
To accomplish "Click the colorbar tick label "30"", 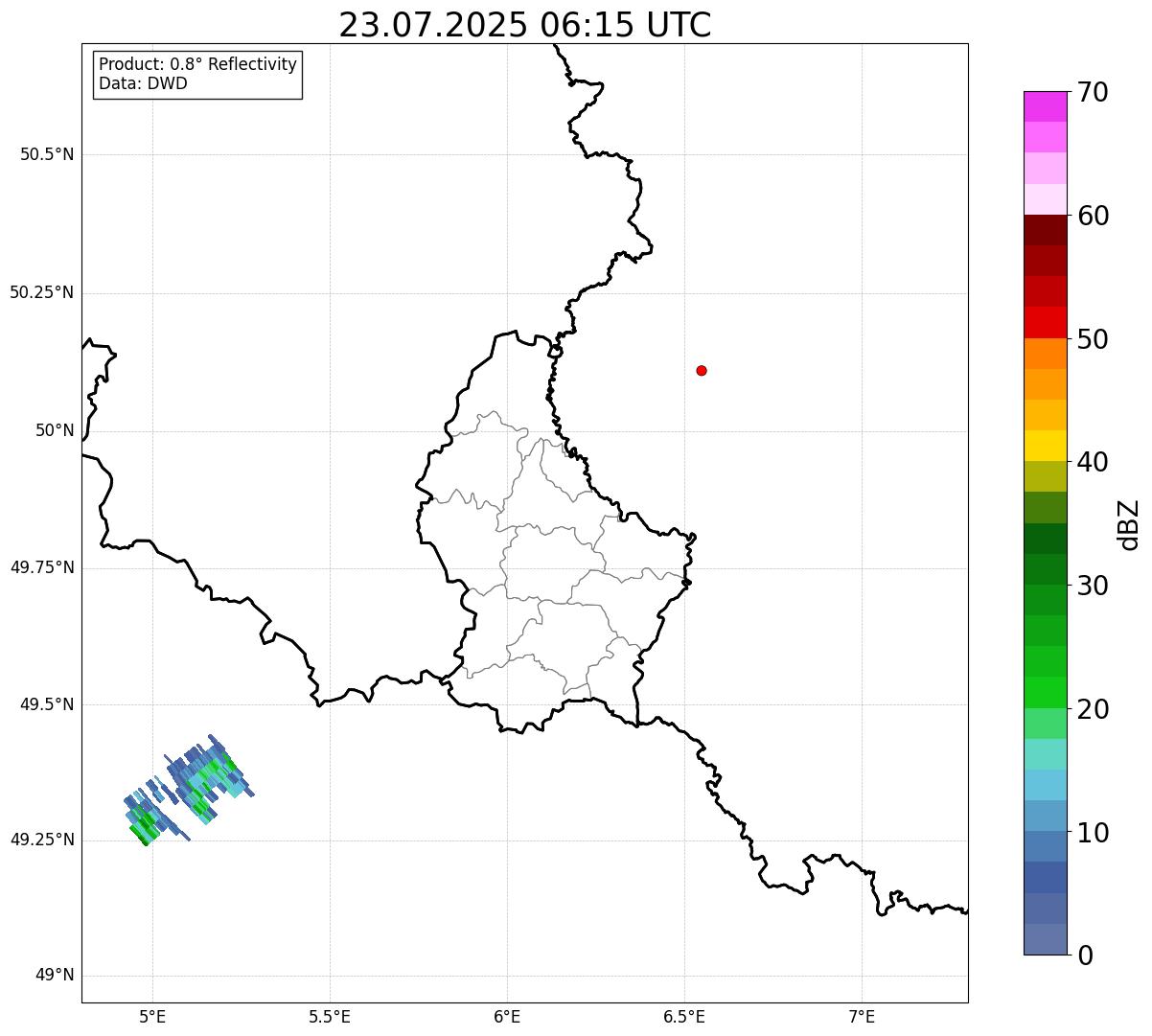I will click(x=1094, y=586).
